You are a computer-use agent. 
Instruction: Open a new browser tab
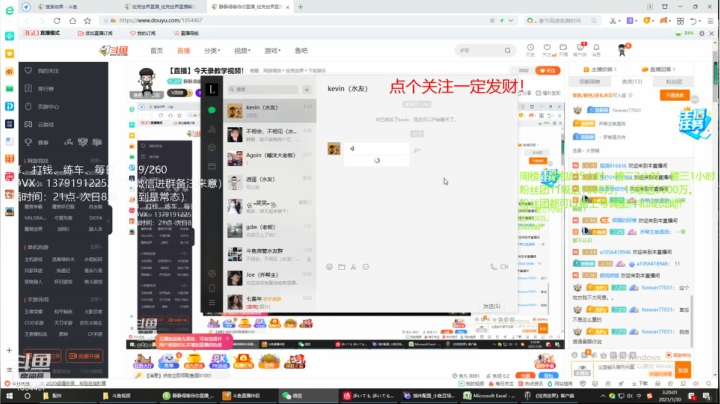(301, 7)
